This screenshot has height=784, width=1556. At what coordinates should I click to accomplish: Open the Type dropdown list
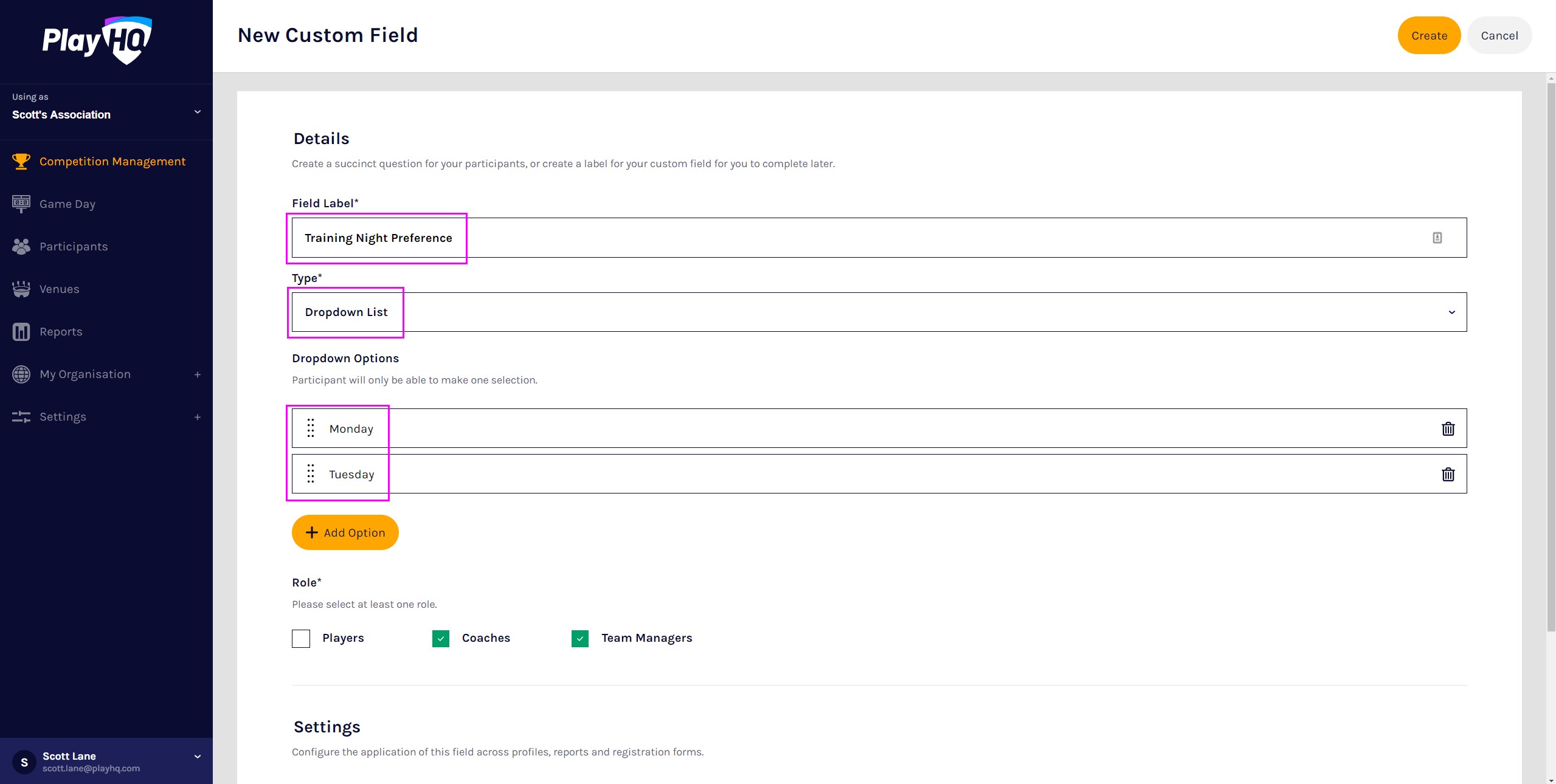[x=879, y=312]
